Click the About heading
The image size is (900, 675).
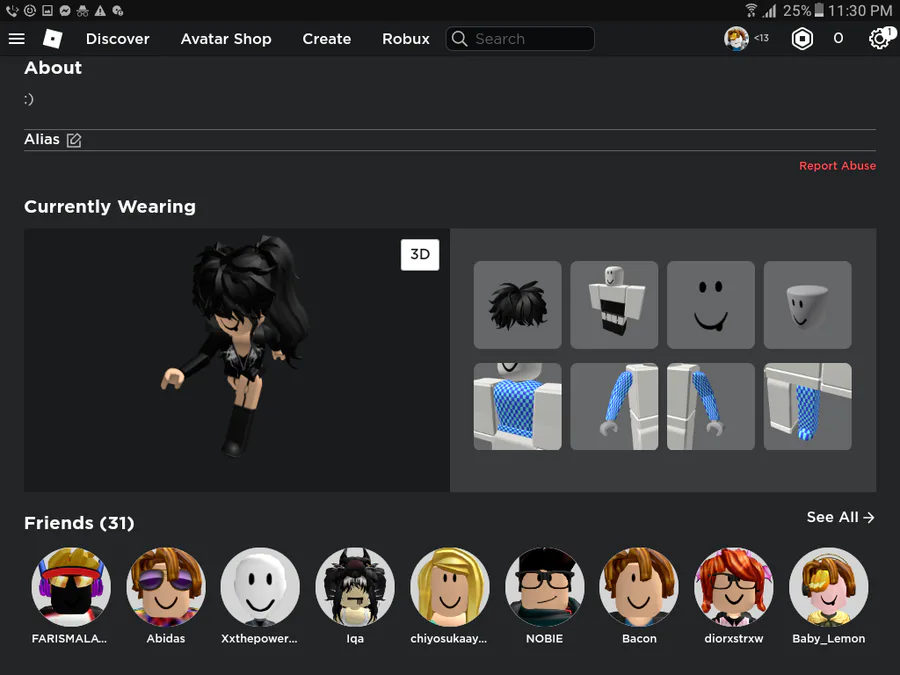pos(53,68)
